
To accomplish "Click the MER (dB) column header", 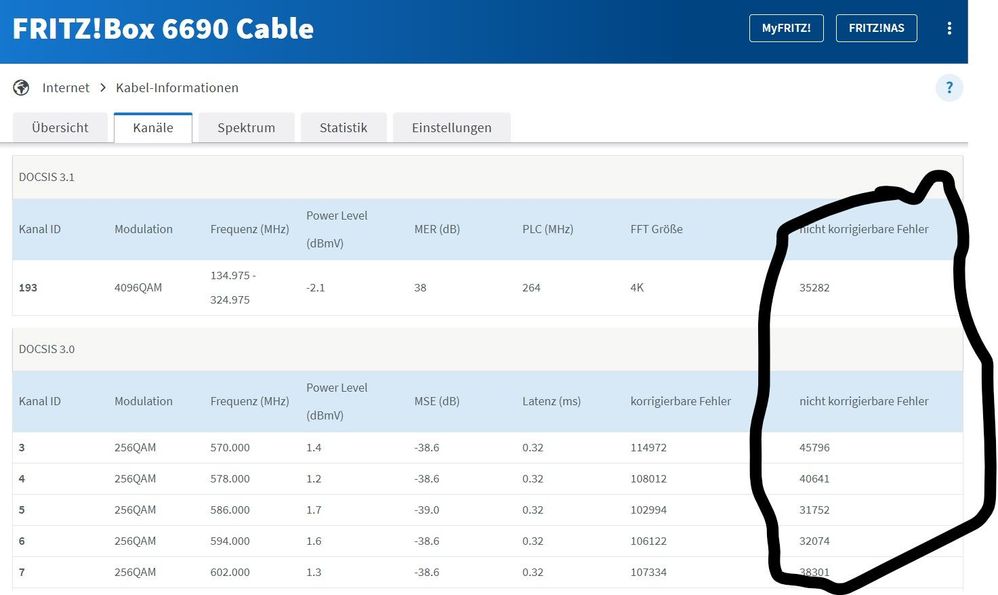I will click(x=437, y=229).
